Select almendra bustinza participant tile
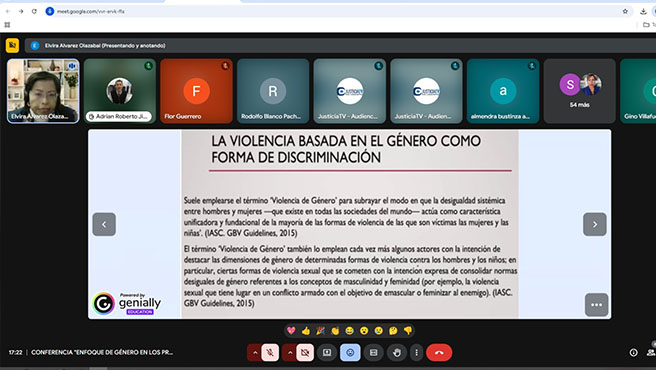 pyautogui.click(x=503, y=91)
